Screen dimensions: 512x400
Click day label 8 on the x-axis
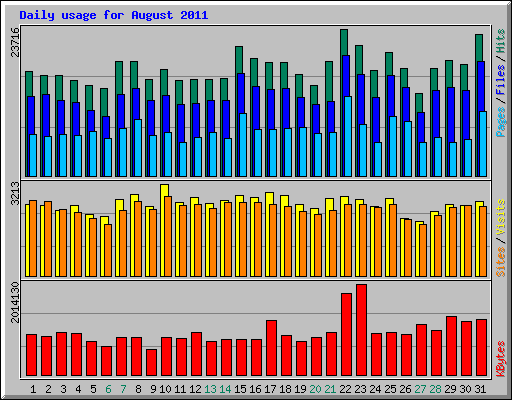(x=138, y=389)
